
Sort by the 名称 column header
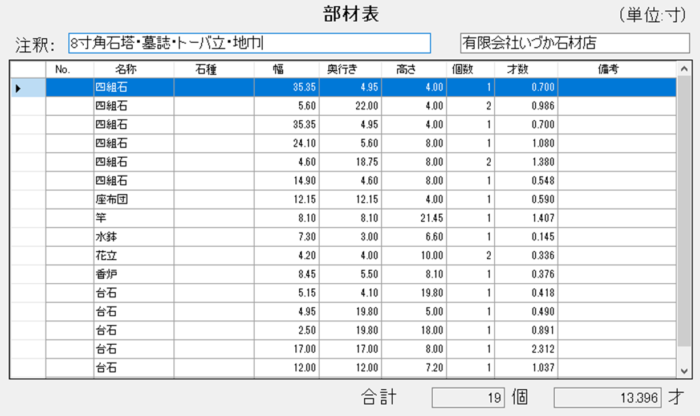pyautogui.click(x=126, y=69)
